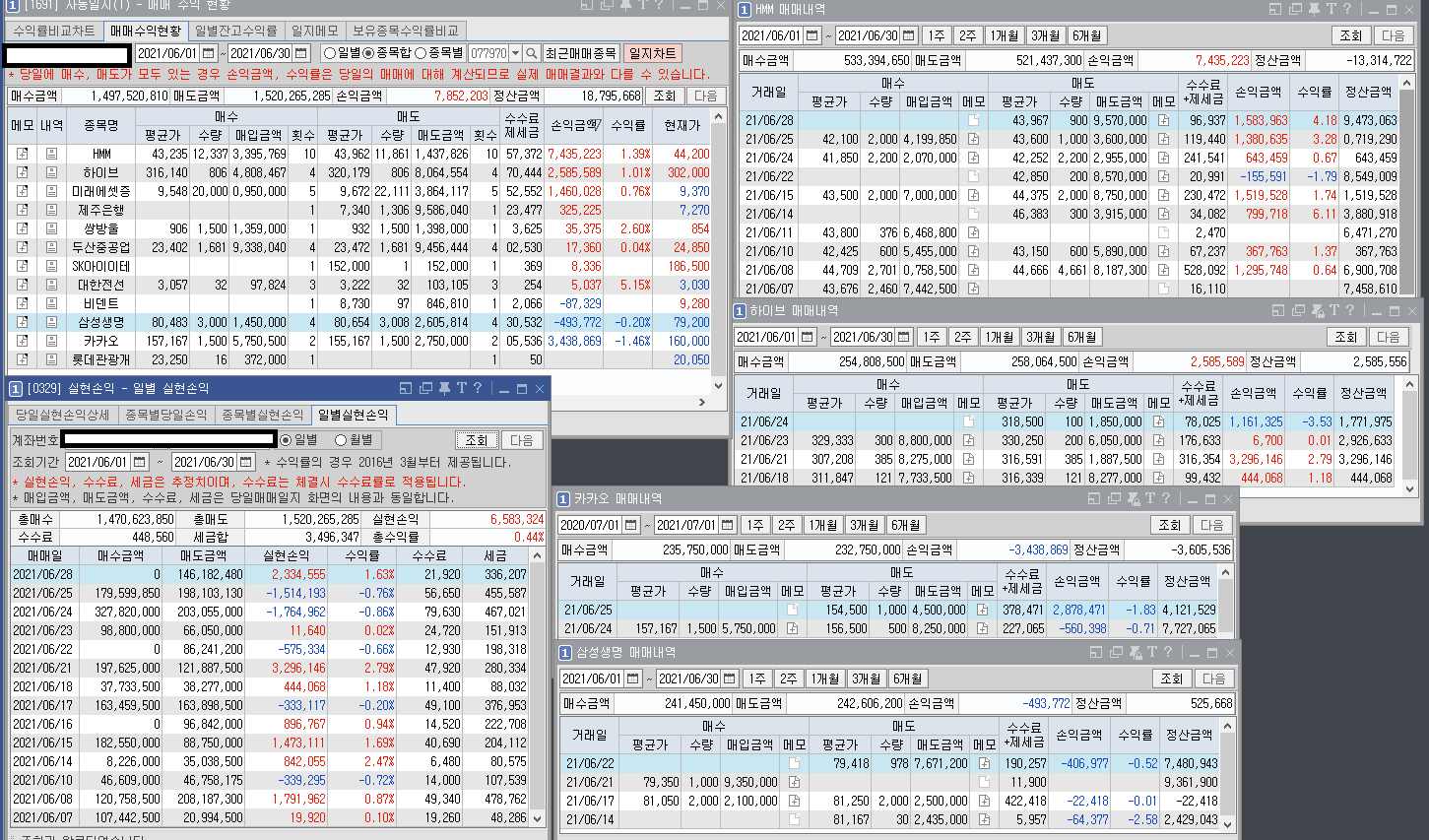Screen dimensions: 1429x840
Task: Open 보유종목수익률비교 tab
Action: click(406, 31)
